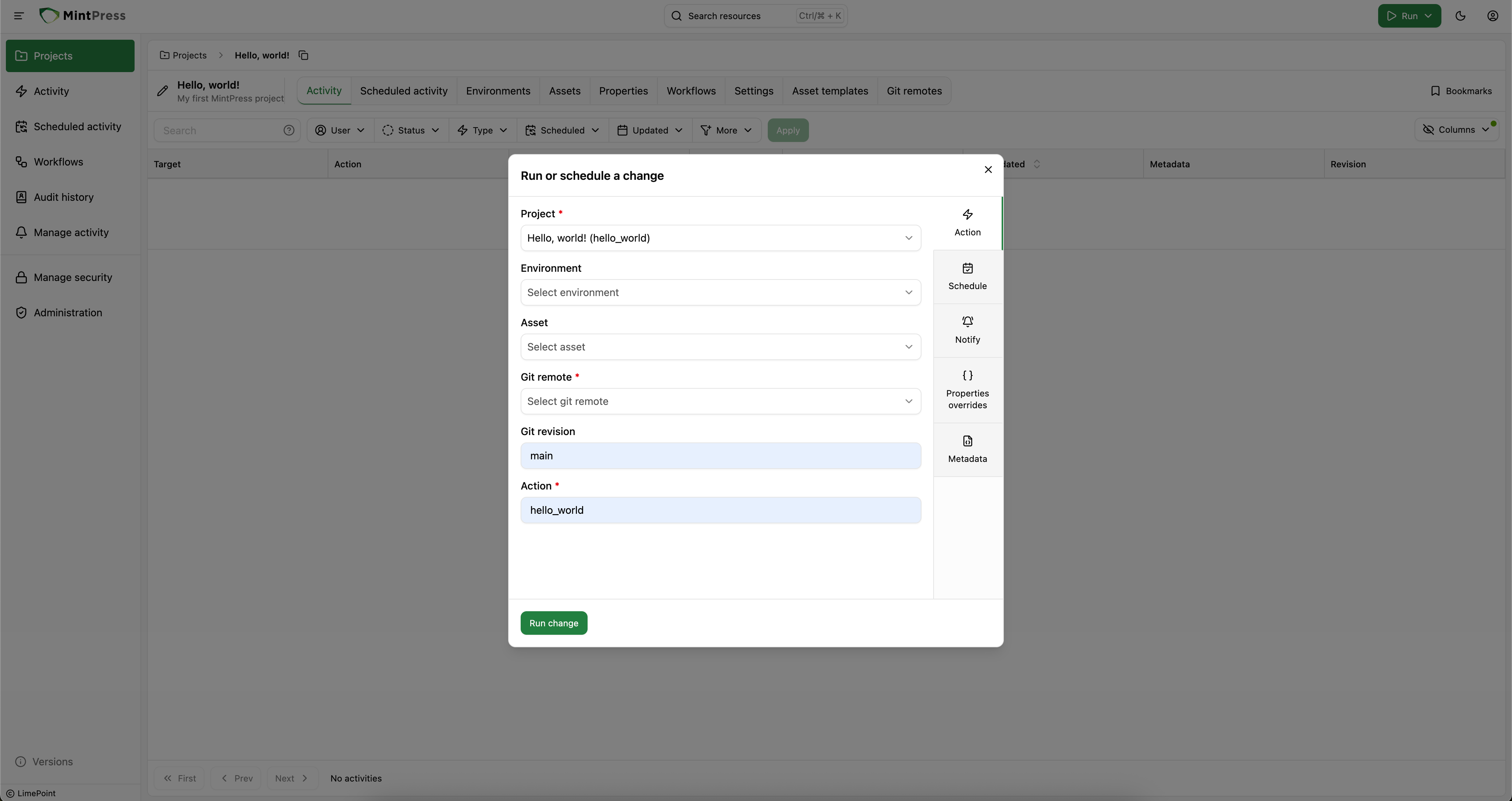Click search help question mark icon
Screen dimensions: 1512x801
pos(289,130)
